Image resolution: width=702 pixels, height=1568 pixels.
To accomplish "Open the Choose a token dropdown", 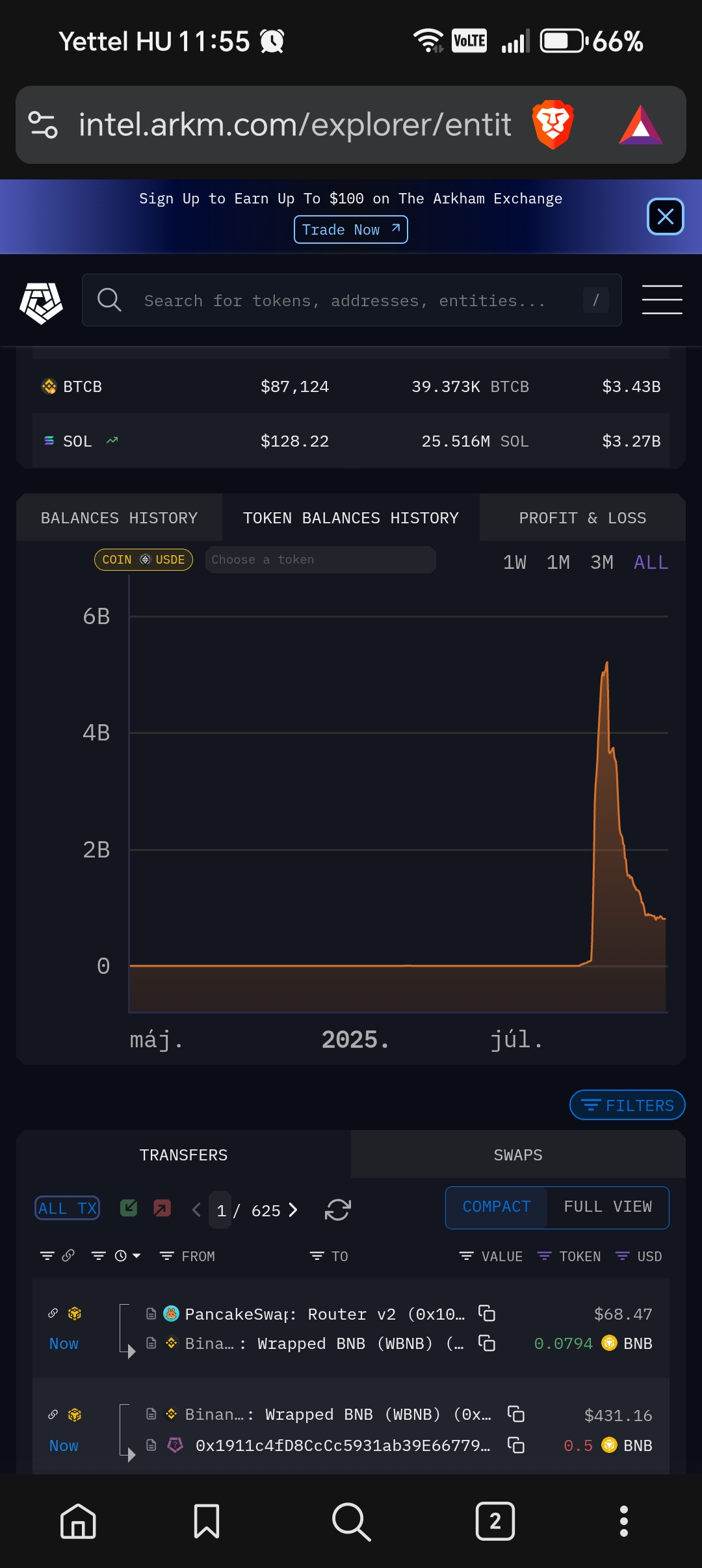I will (320, 560).
